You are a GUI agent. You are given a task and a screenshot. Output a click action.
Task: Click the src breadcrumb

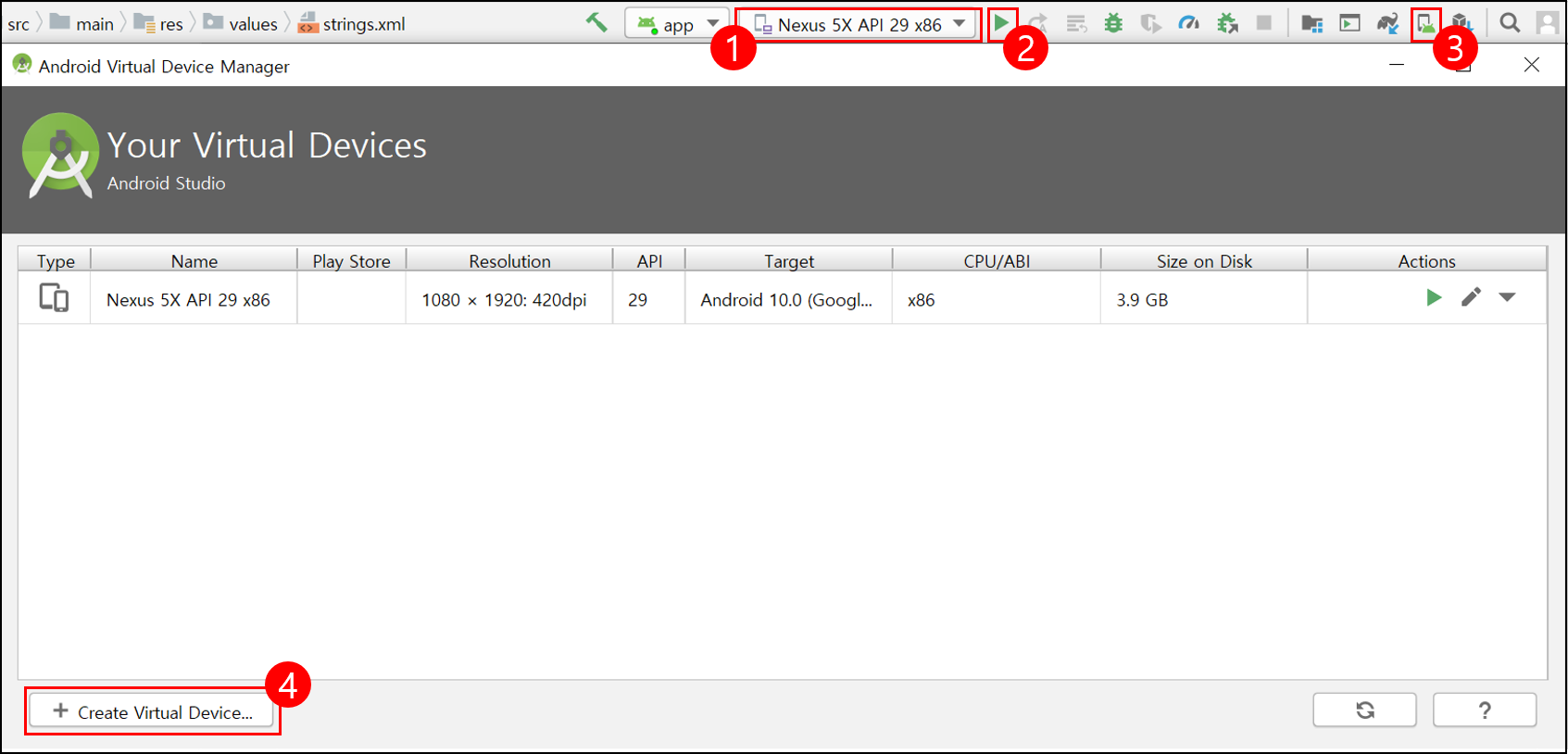tap(18, 24)
